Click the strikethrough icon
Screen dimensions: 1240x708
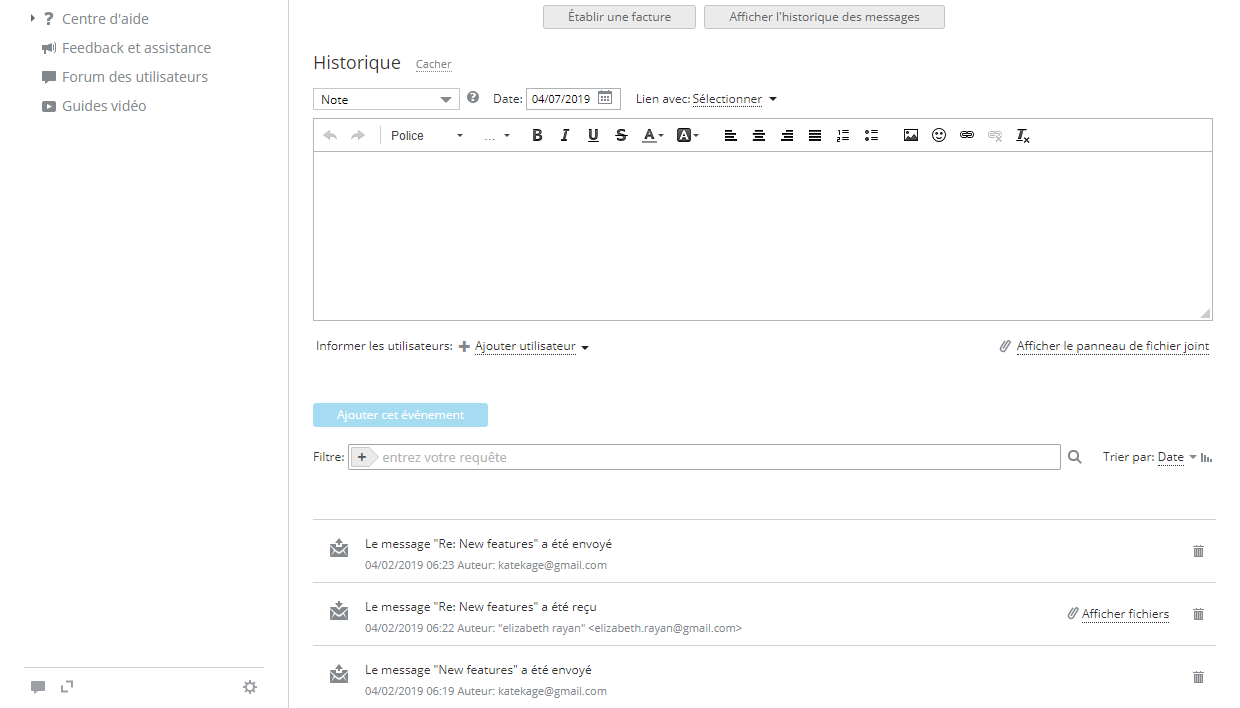(x=621, y=136)
